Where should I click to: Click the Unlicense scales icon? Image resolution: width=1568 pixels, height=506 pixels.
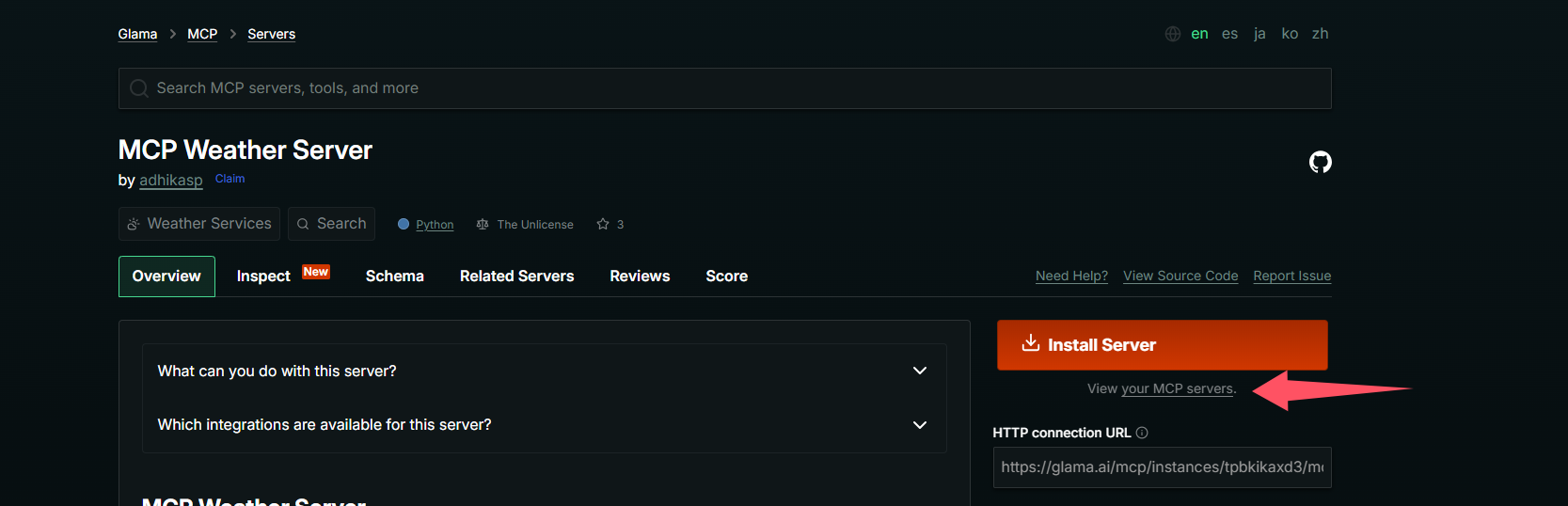pos(483,224)
